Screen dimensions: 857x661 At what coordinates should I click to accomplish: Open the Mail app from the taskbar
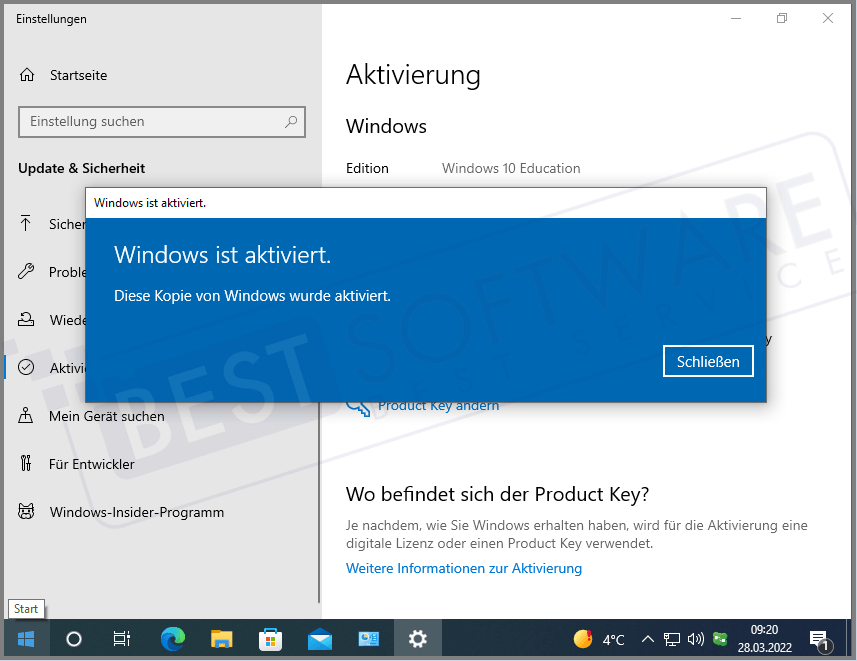click(319, 639)
